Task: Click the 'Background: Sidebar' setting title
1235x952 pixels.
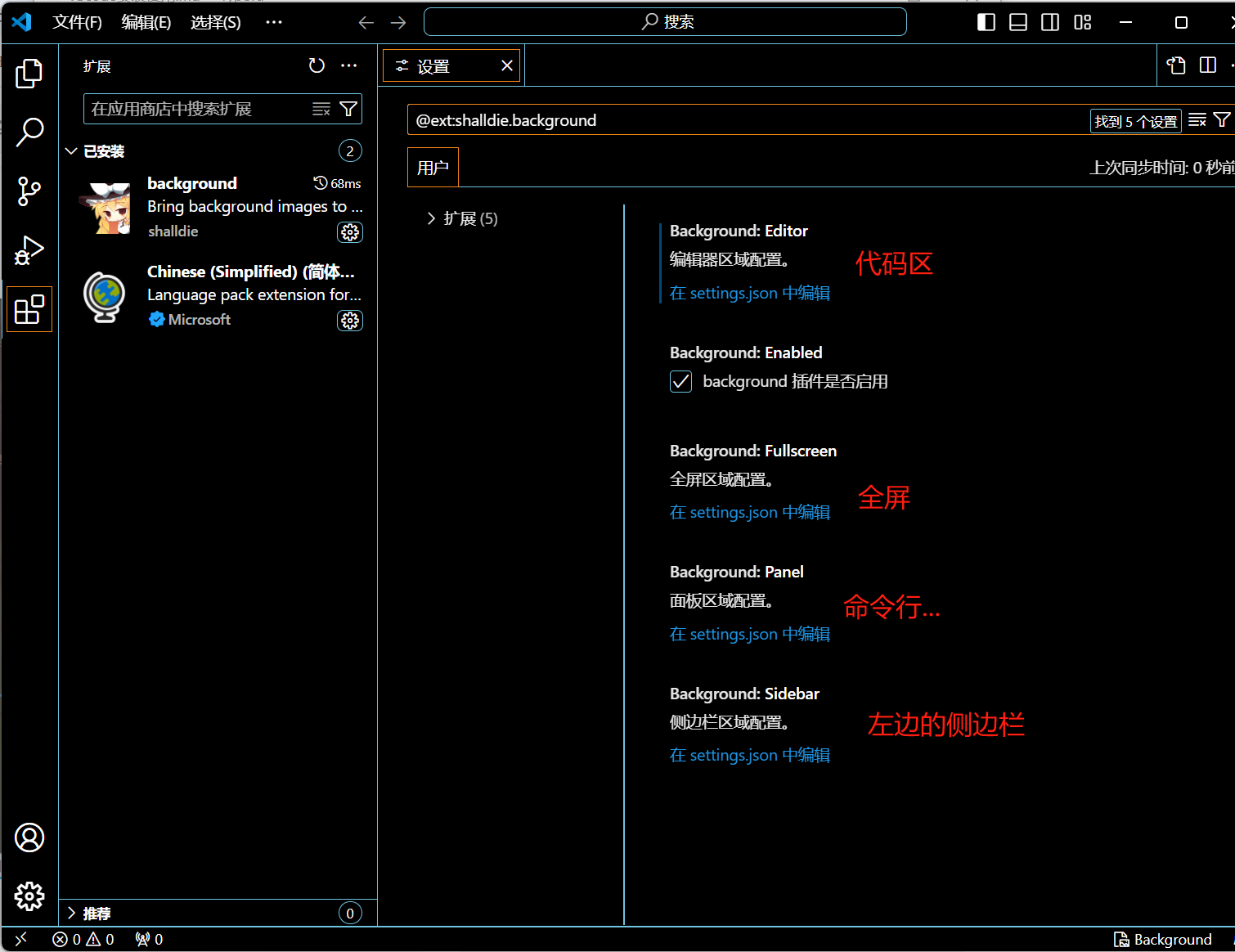Action: click(744, 694)
